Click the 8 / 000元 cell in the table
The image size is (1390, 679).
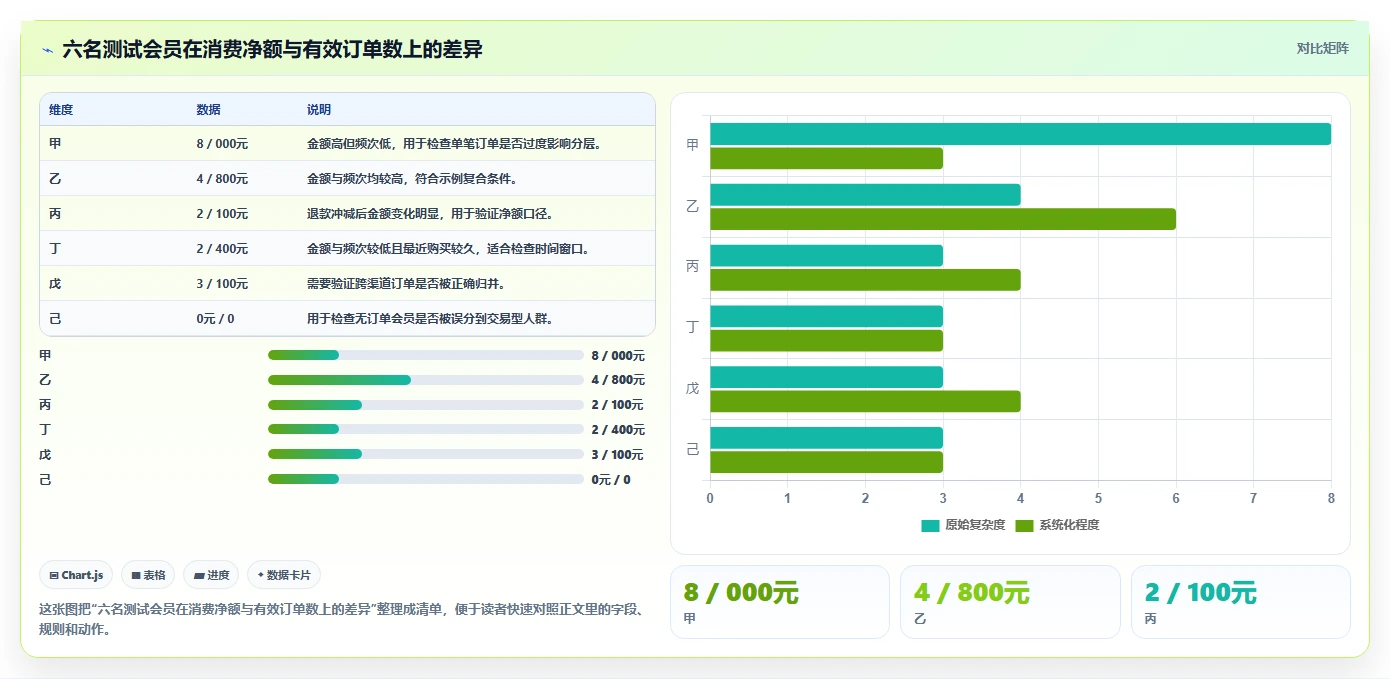[222, 144]
